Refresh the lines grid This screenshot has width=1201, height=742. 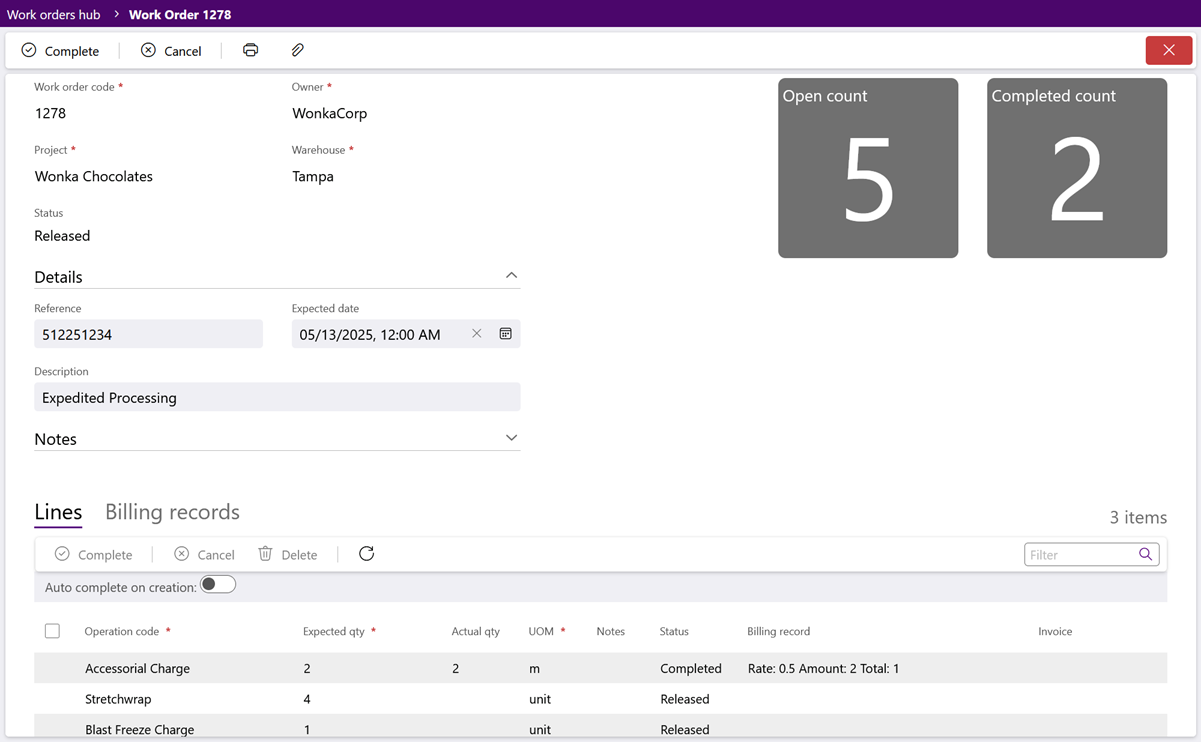[x=366, y=554]
